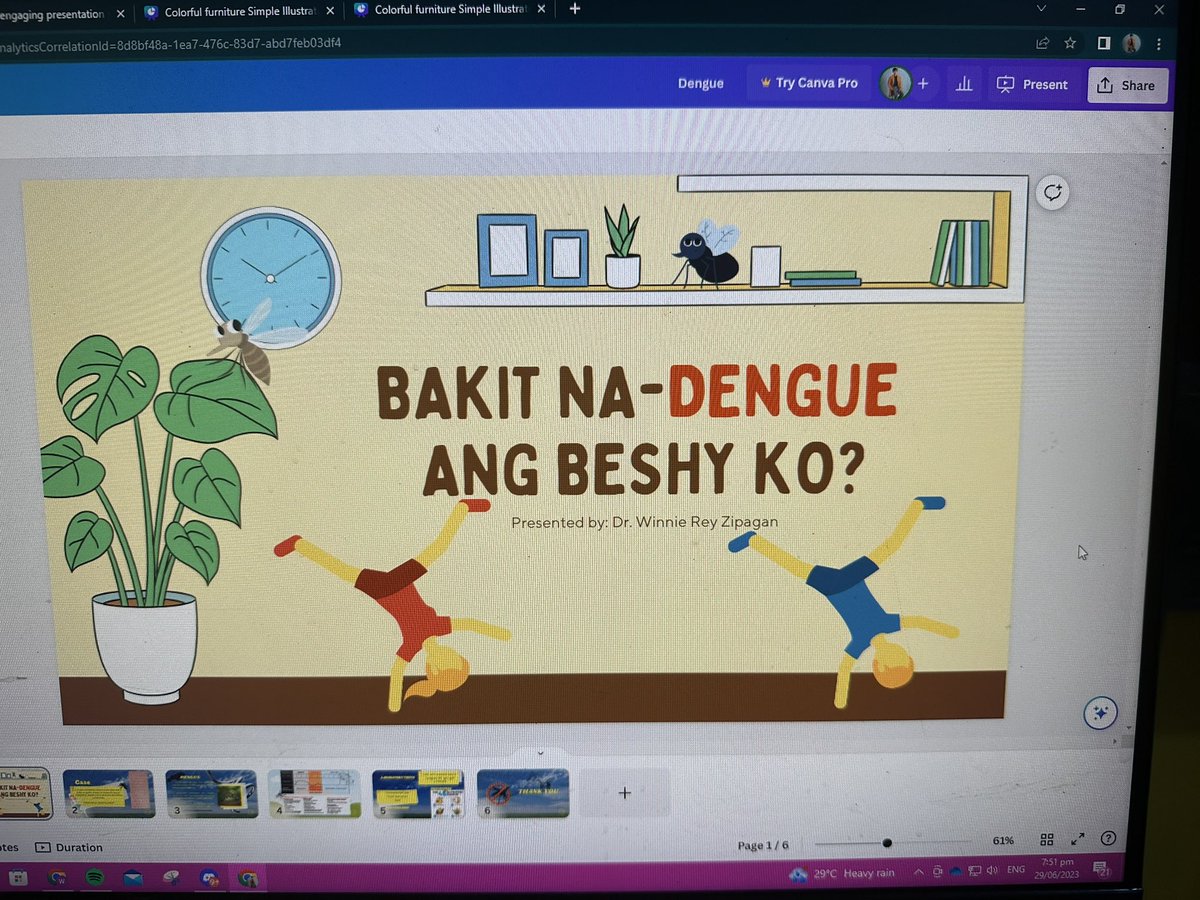
Task: Add a comment on the page
Action: pyautogui.click(x=1052, y=193)
